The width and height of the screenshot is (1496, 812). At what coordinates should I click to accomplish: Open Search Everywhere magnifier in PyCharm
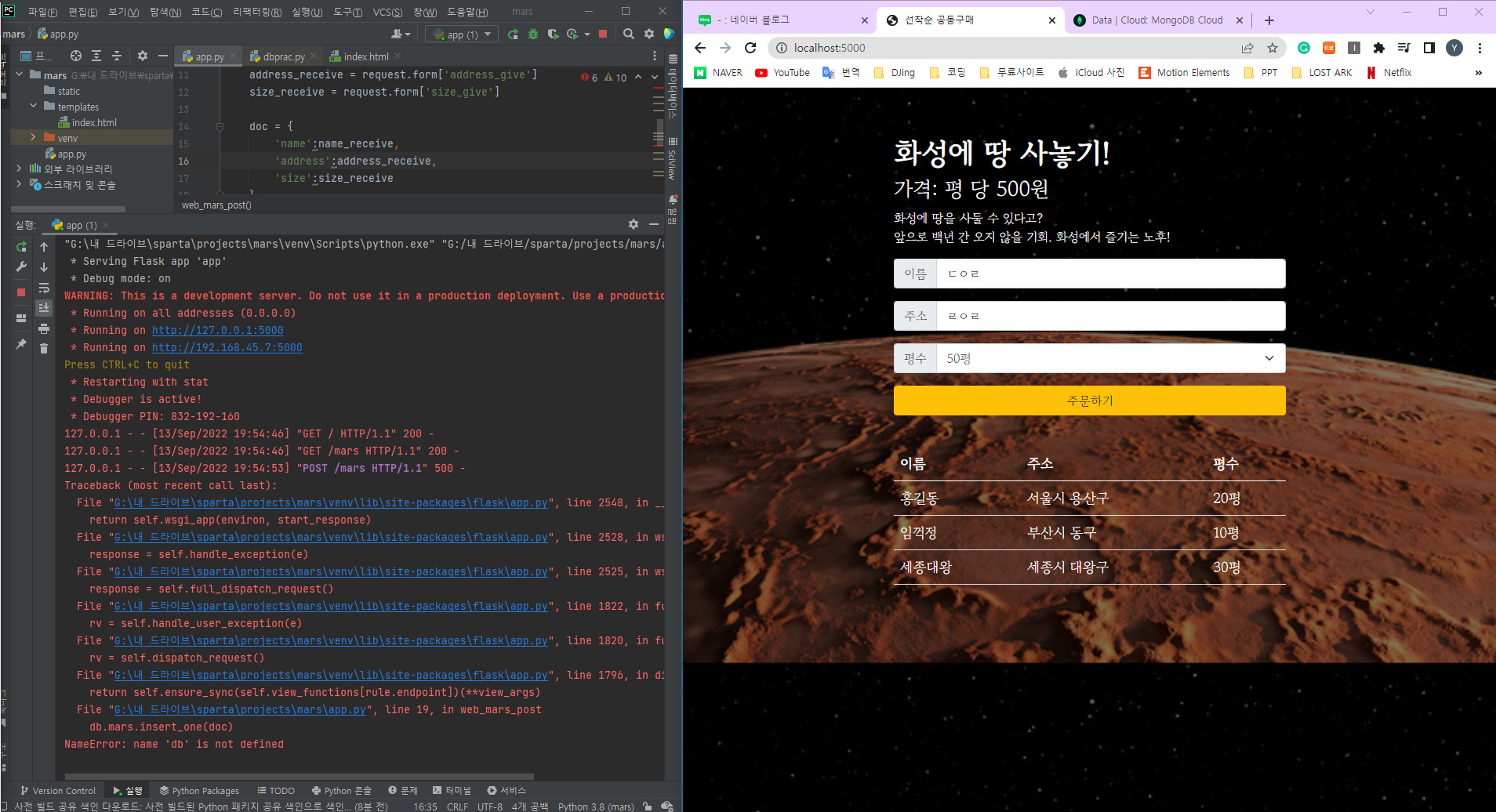(x=629, y=34)
